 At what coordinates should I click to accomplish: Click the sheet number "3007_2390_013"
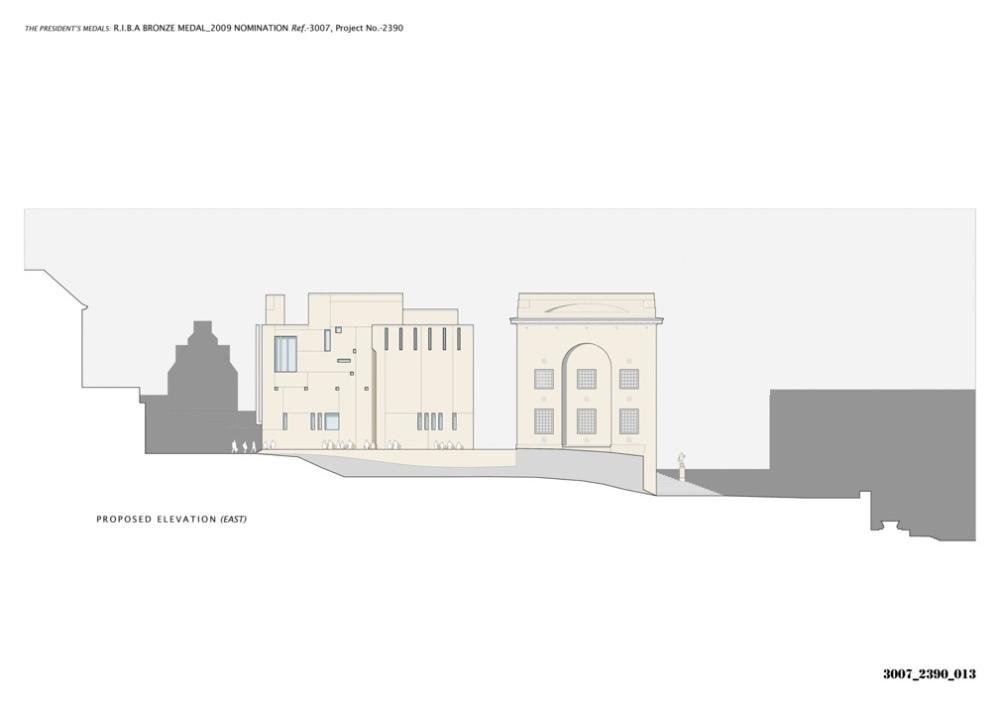(x=929, y=674)
